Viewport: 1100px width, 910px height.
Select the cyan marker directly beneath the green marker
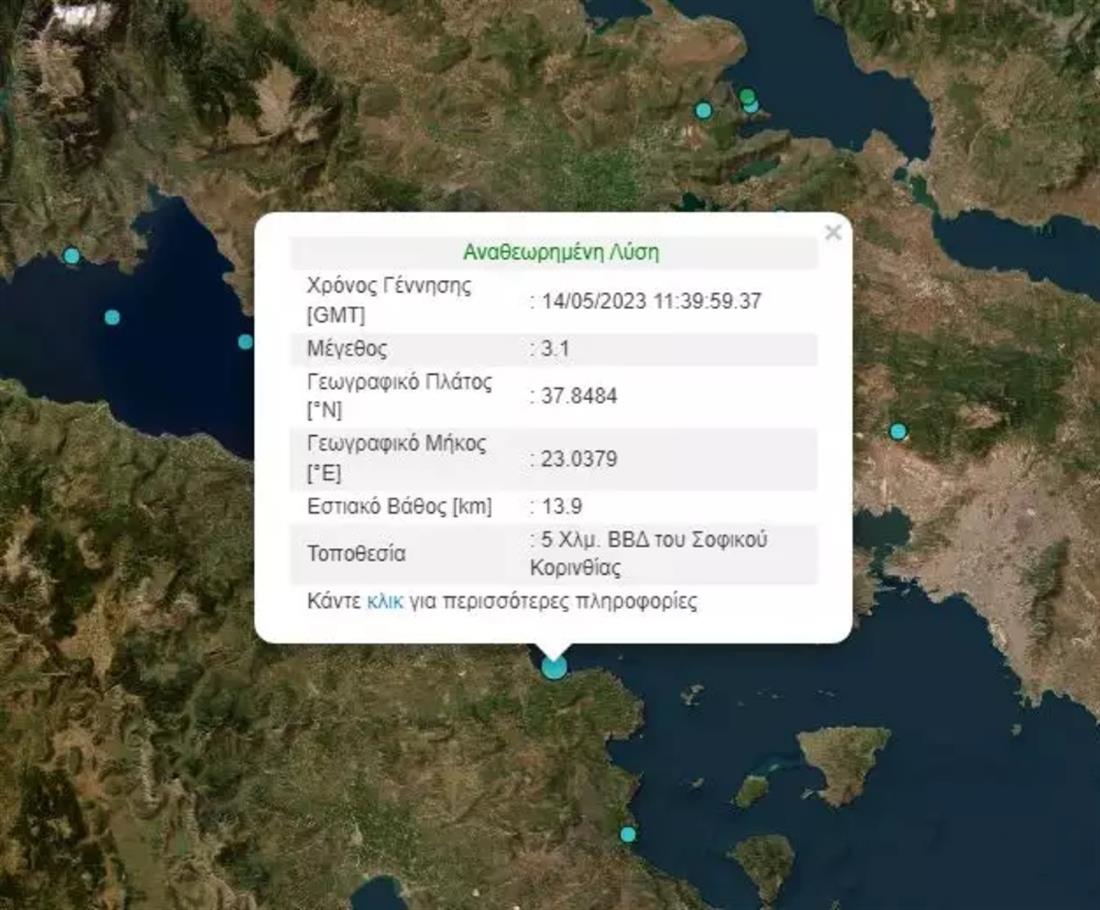click(x=752, y=106)
